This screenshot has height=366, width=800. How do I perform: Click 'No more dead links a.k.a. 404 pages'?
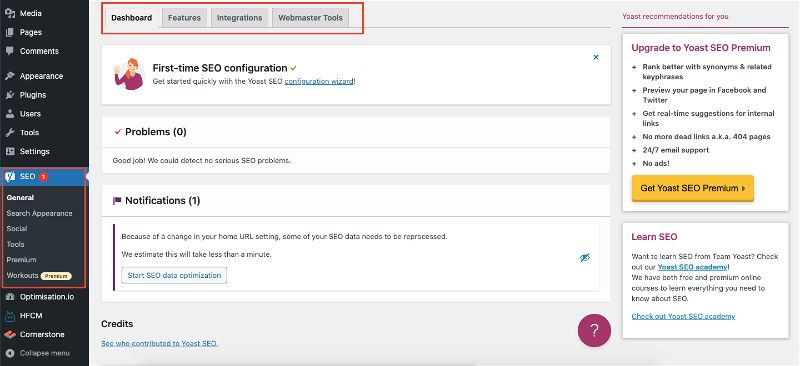(x=706, y=137)
